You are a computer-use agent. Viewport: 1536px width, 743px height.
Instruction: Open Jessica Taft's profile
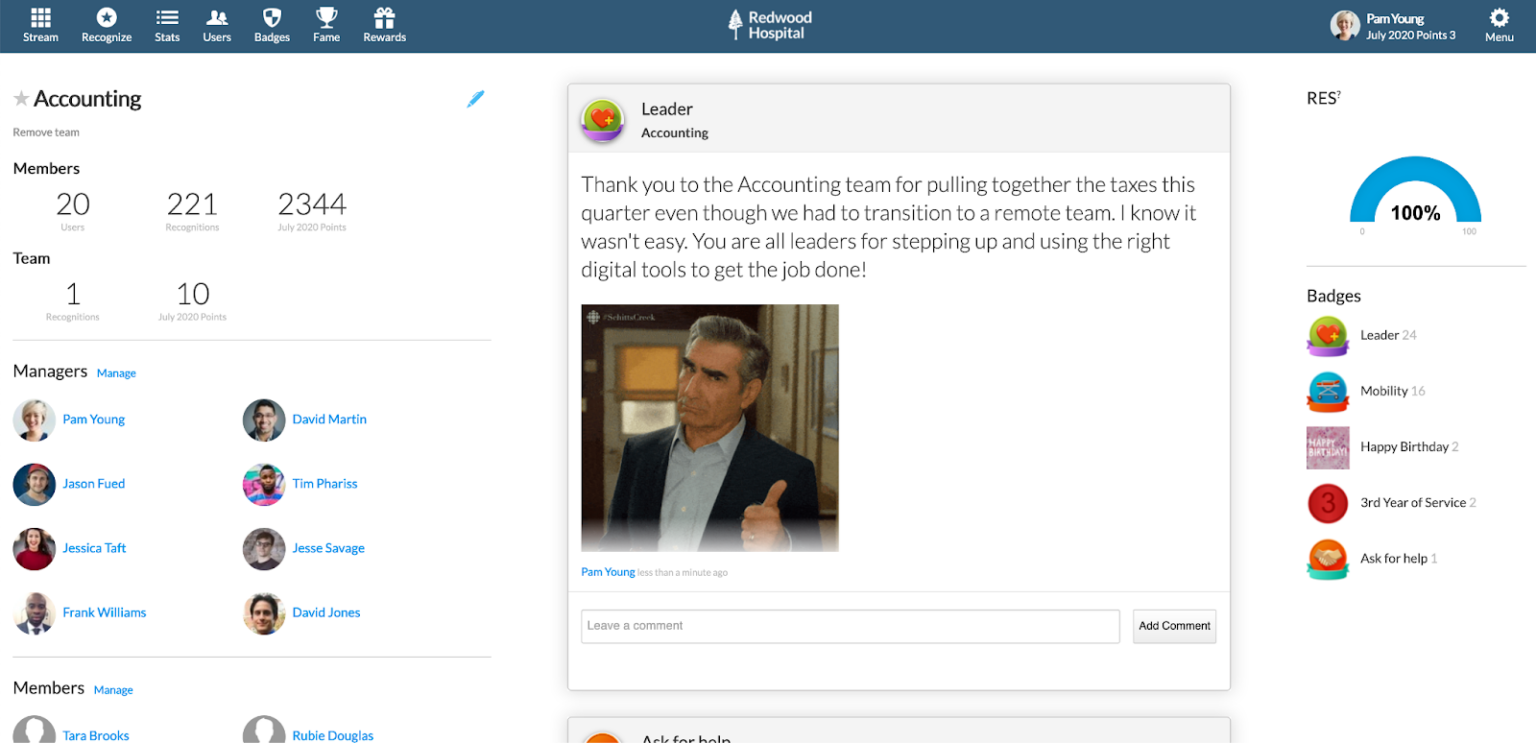[94, 548]
